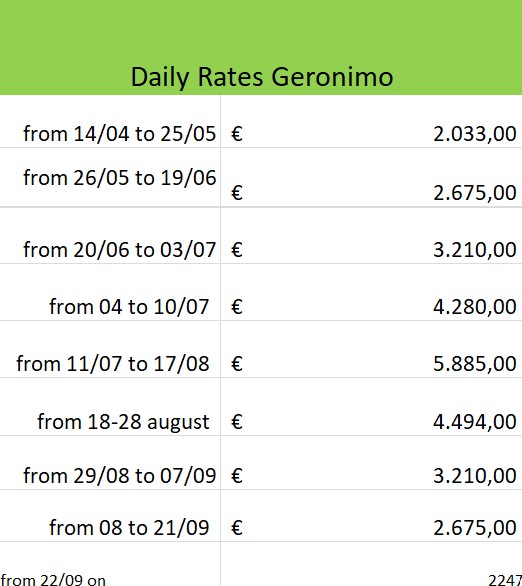Select the 4.280,00 rate cell
Viewport: 522px width, 586px height.
(371, 292)
